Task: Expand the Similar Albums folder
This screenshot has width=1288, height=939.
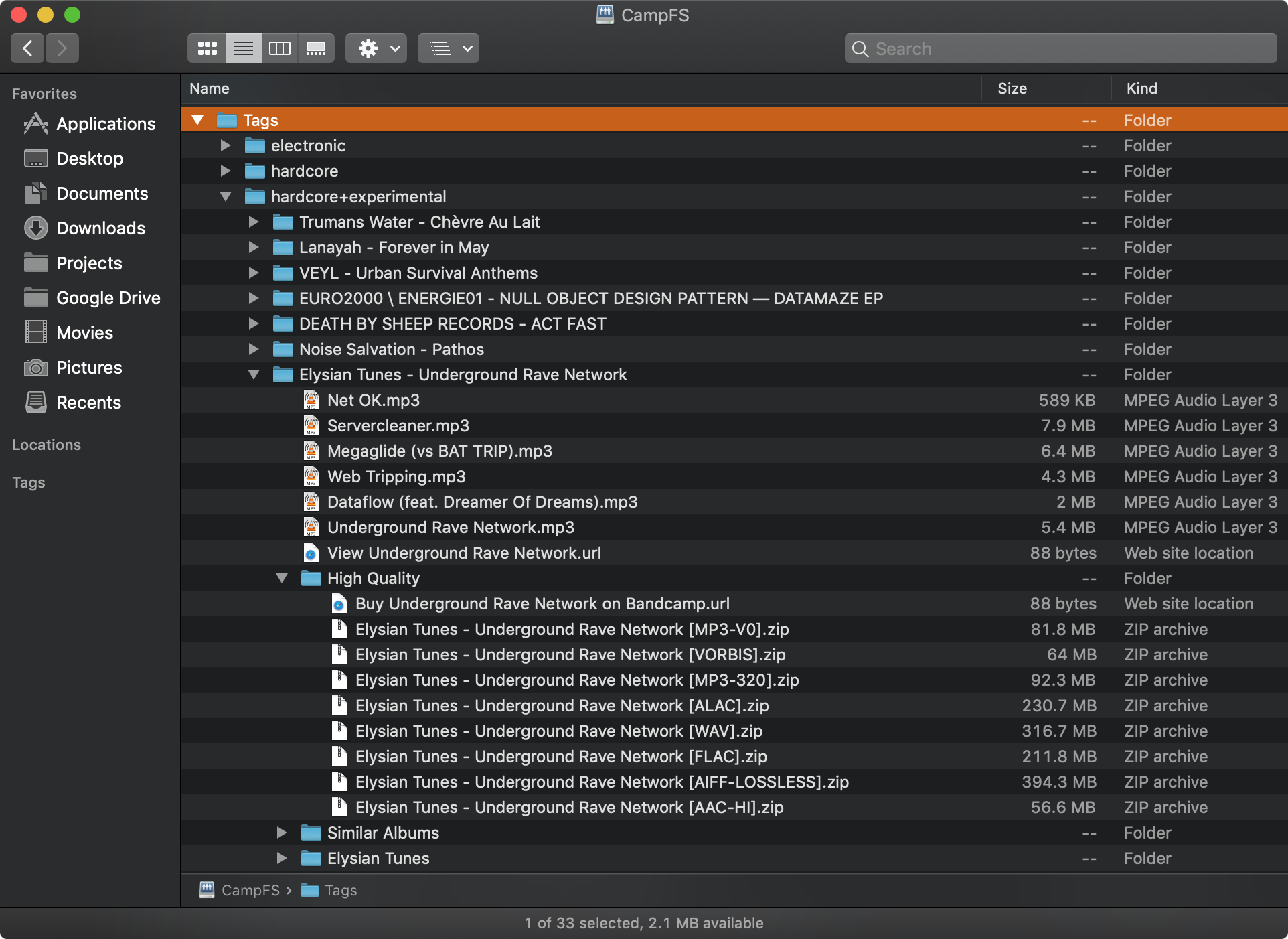Action: pyautogui.click(x=282, y=833)
